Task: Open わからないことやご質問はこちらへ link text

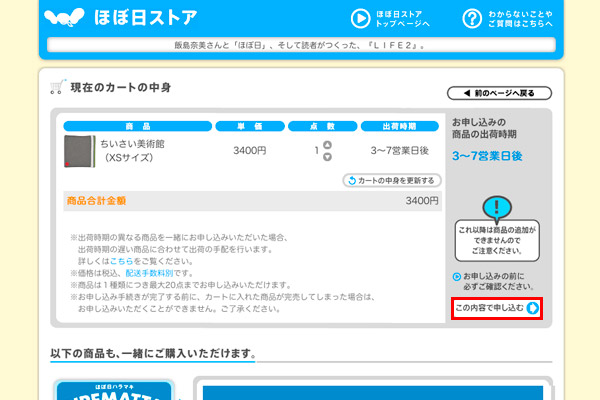Action: click(520, 18)
